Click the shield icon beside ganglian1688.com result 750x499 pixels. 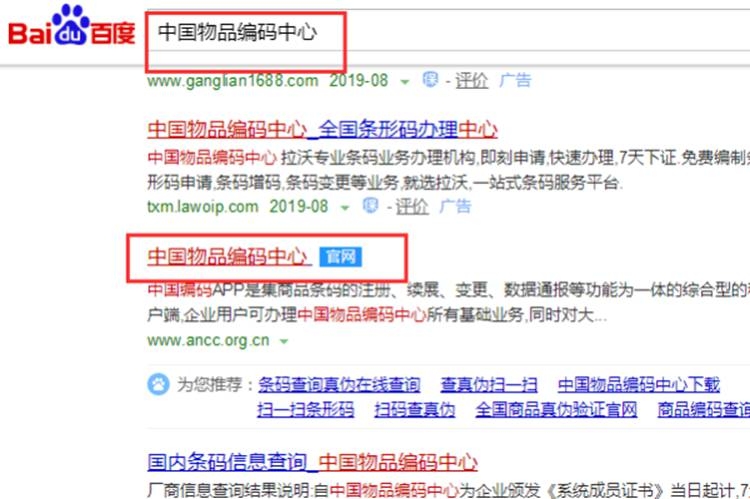(430, 79)
